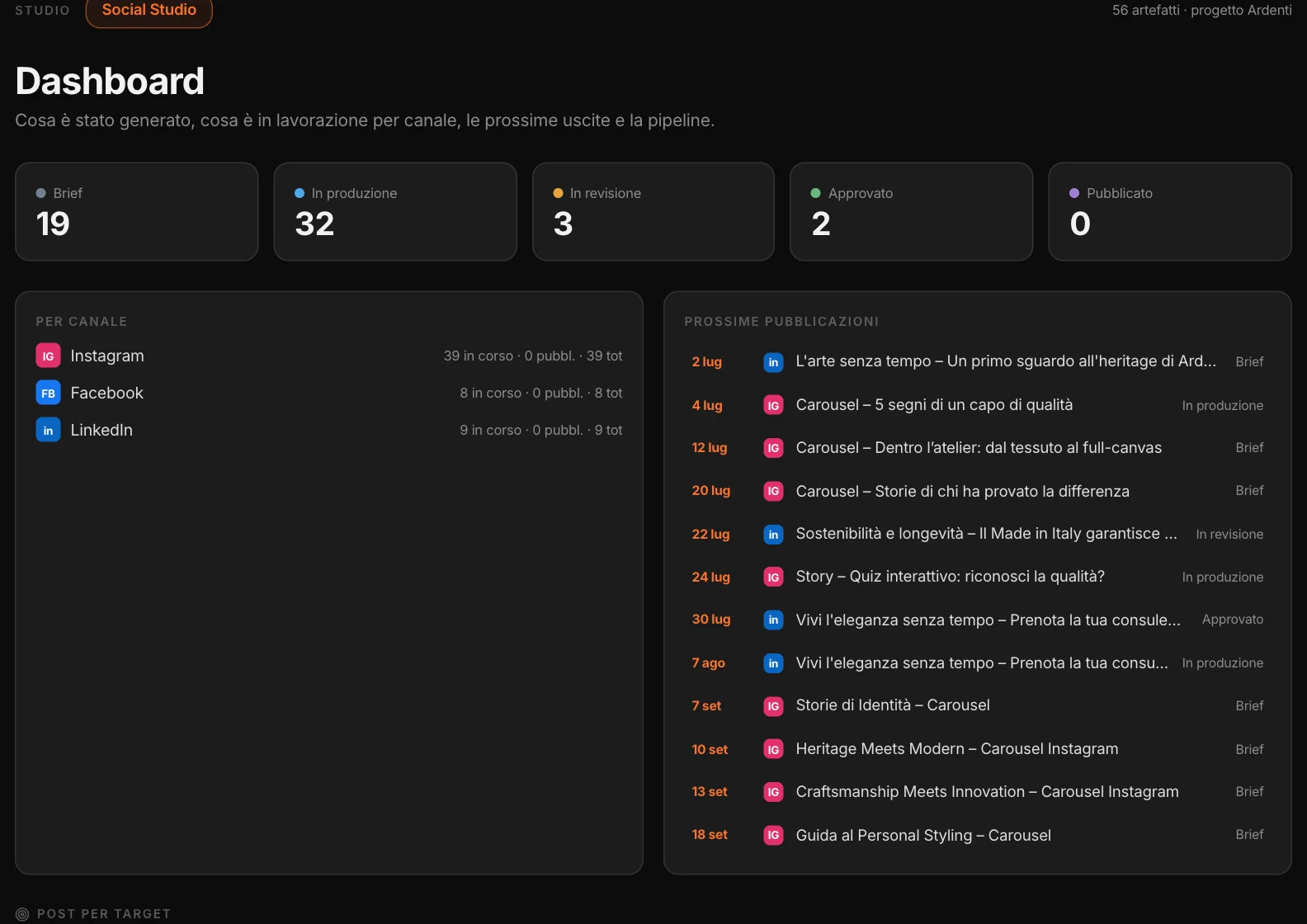1307x924 pixels.
Task: Open "Story – Quiz interattivo" post
Action: click(951, 577)
